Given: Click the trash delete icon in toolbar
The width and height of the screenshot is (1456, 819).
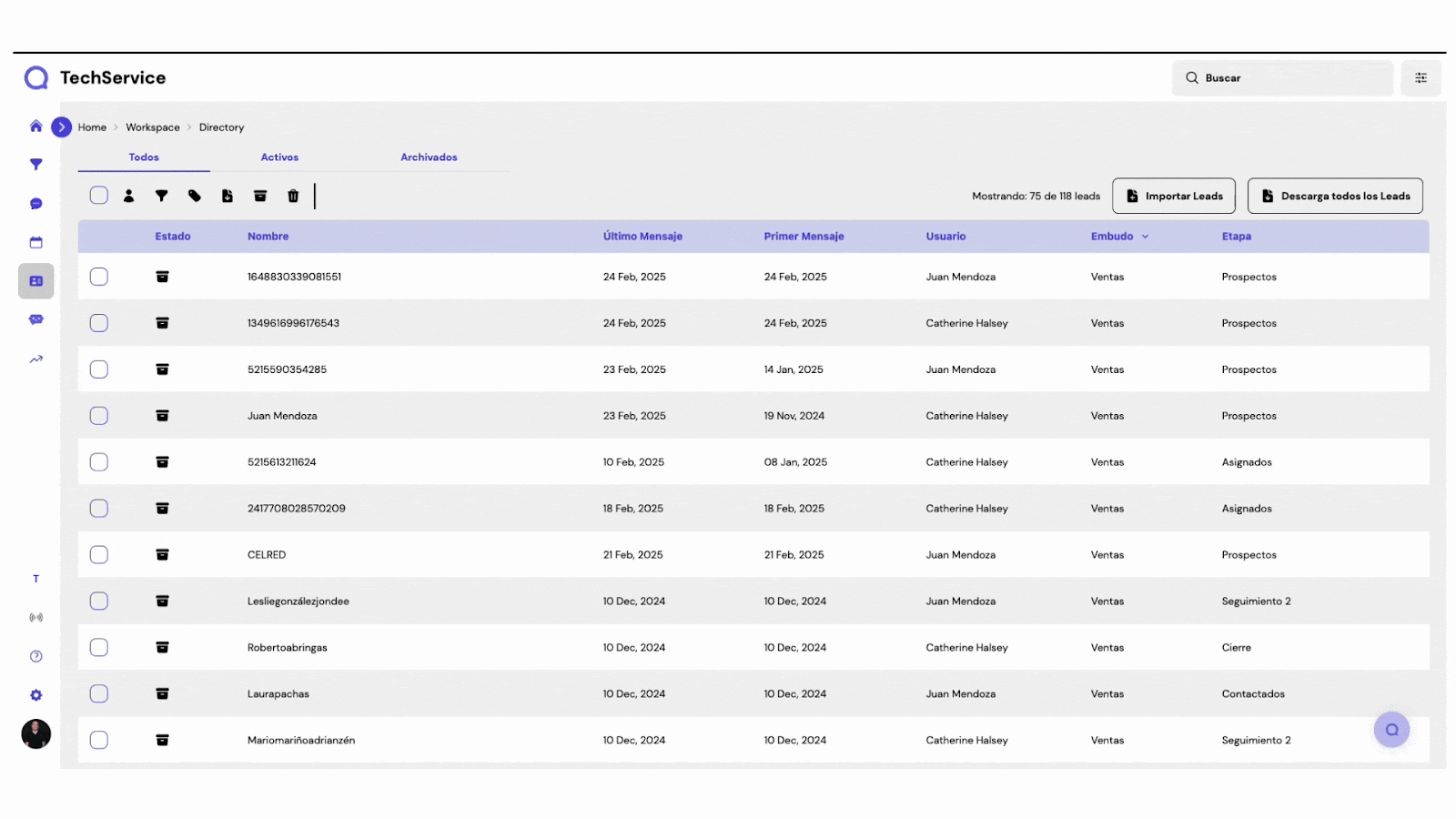Looking at the screenshot, I should pyautogui.click(x=293, y=196).
